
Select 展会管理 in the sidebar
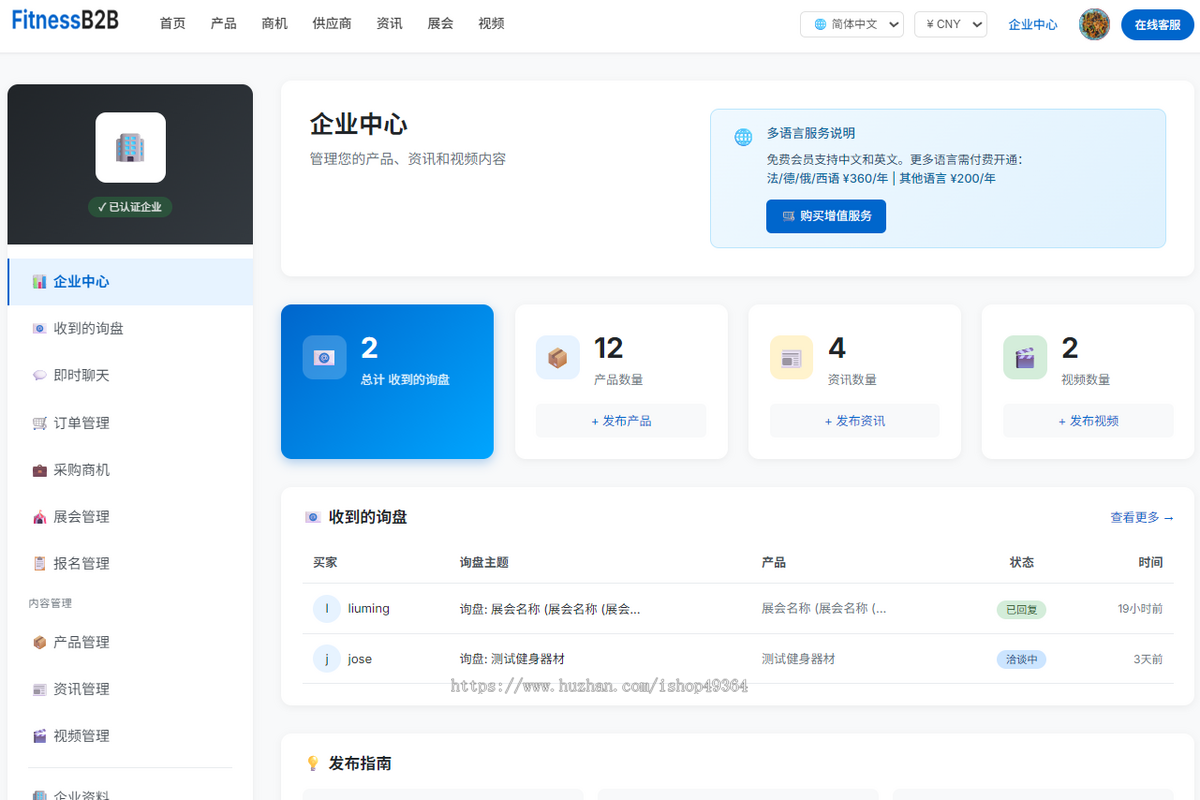[x=130, y=517]
